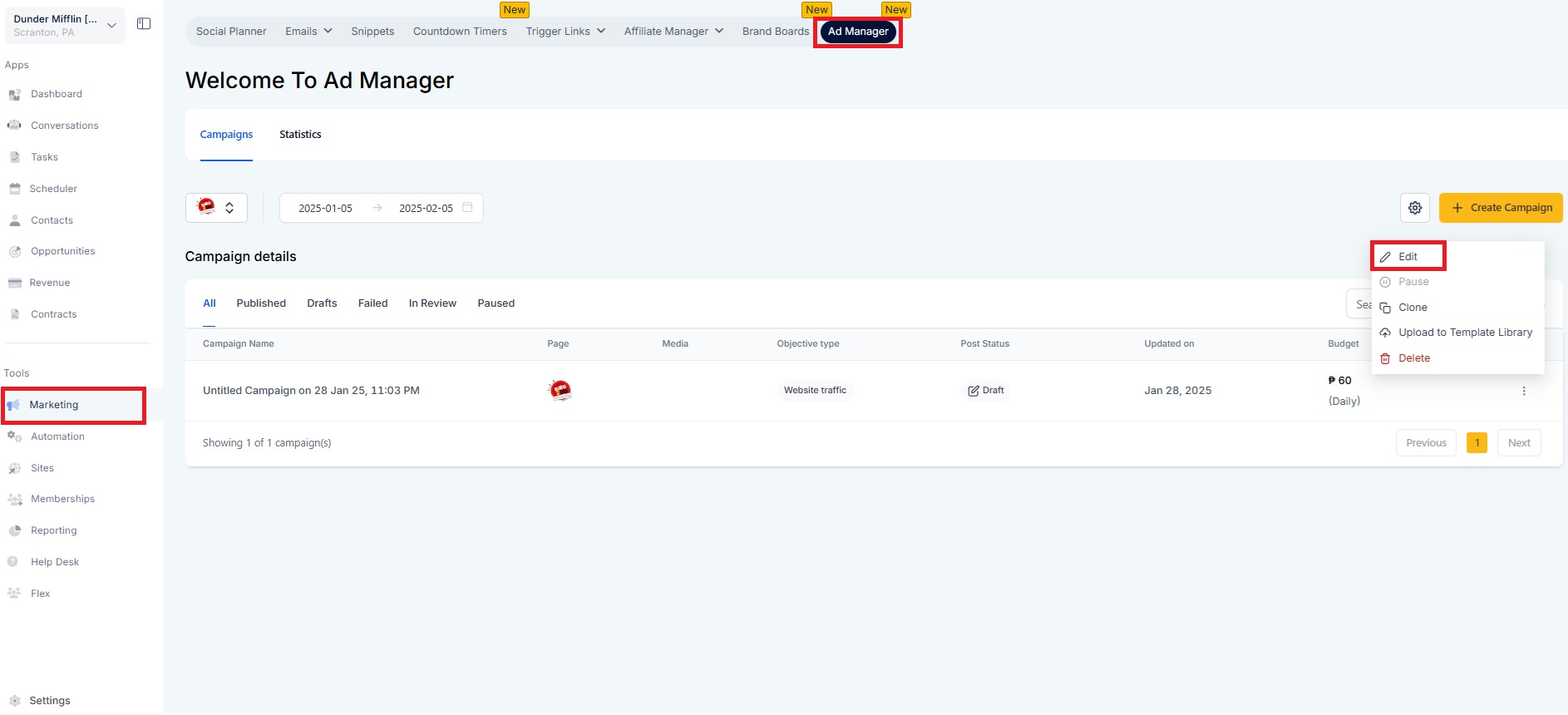Viewport: 1568px width, 715px height.
Task: Click the campaign search field
Action: click(1358, 304)
